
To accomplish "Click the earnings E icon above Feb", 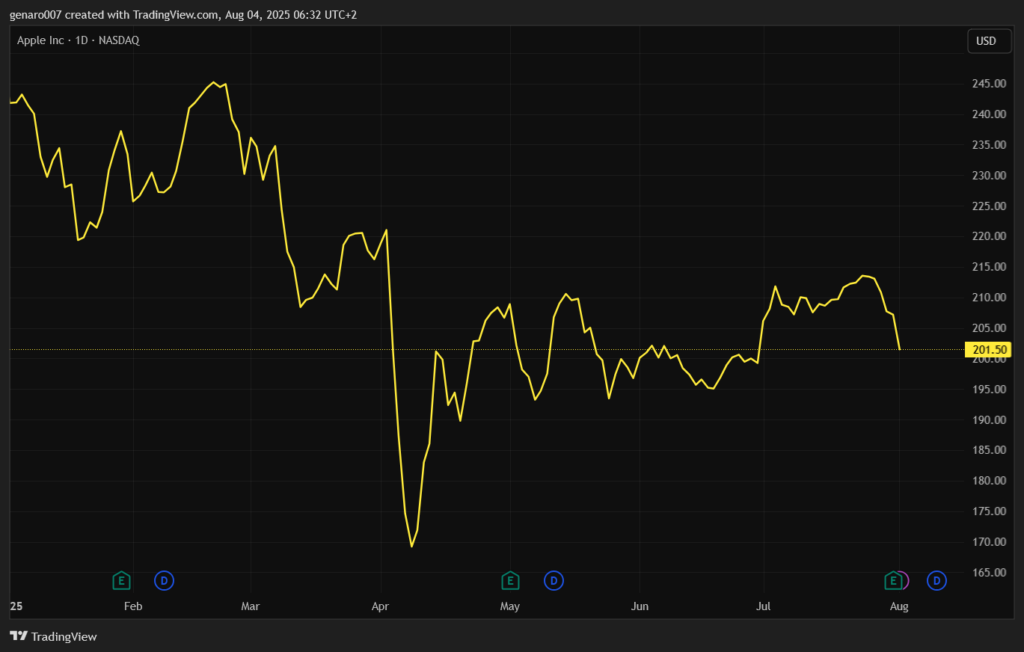I will 121,580.
